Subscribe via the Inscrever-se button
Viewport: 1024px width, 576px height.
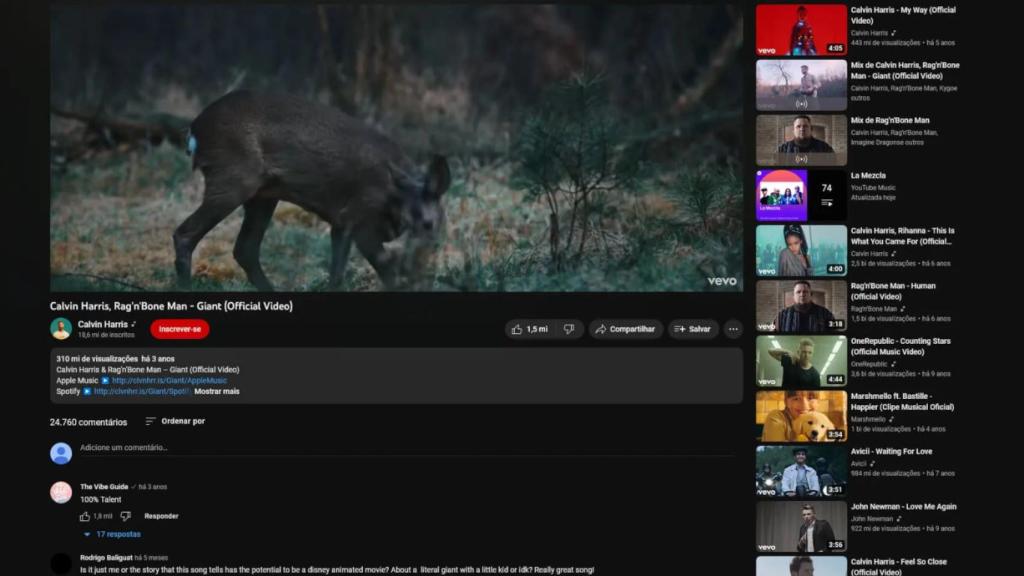[x=180, y=329]
